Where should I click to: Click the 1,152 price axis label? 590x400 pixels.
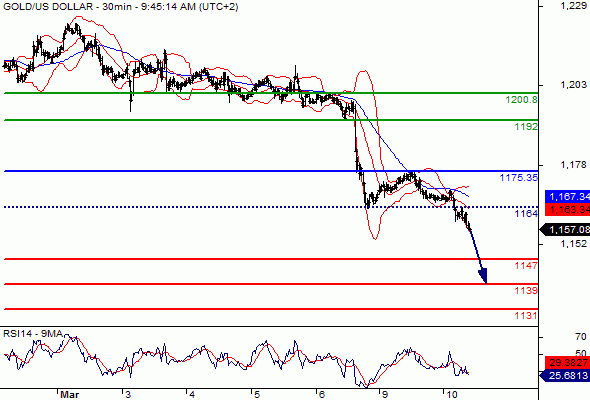[573, 244]
